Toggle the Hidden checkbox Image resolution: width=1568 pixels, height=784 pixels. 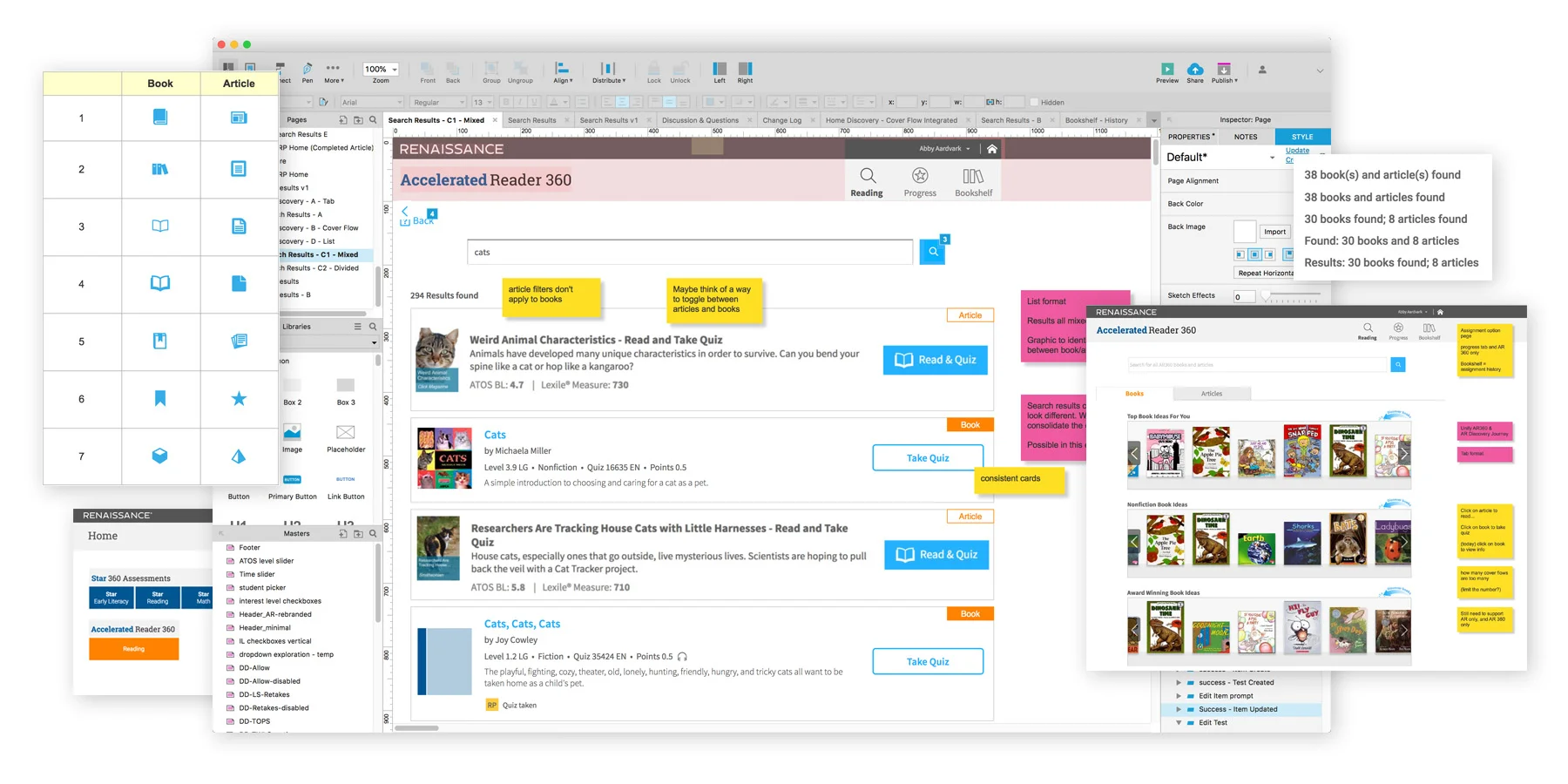[x=1035, y=102]
